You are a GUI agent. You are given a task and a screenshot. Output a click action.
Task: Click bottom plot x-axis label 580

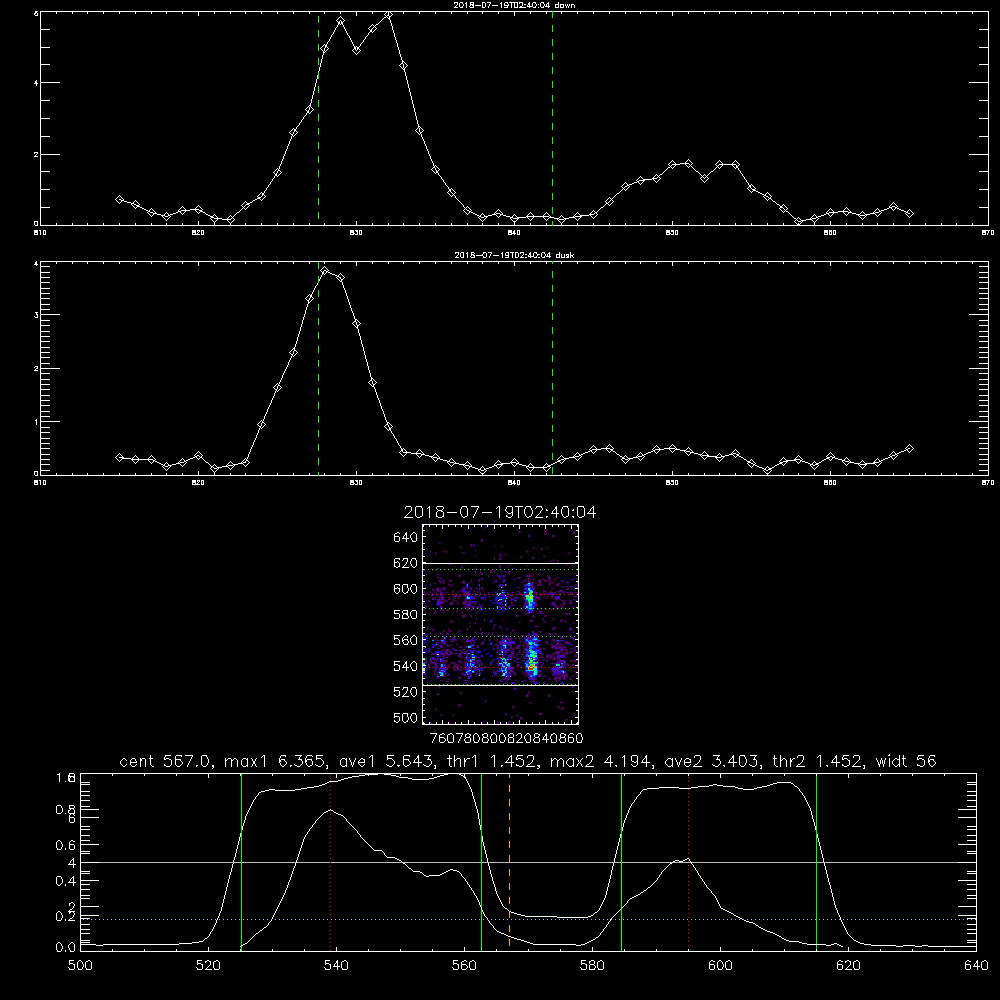pyautogui.click(x=592, y=966)
